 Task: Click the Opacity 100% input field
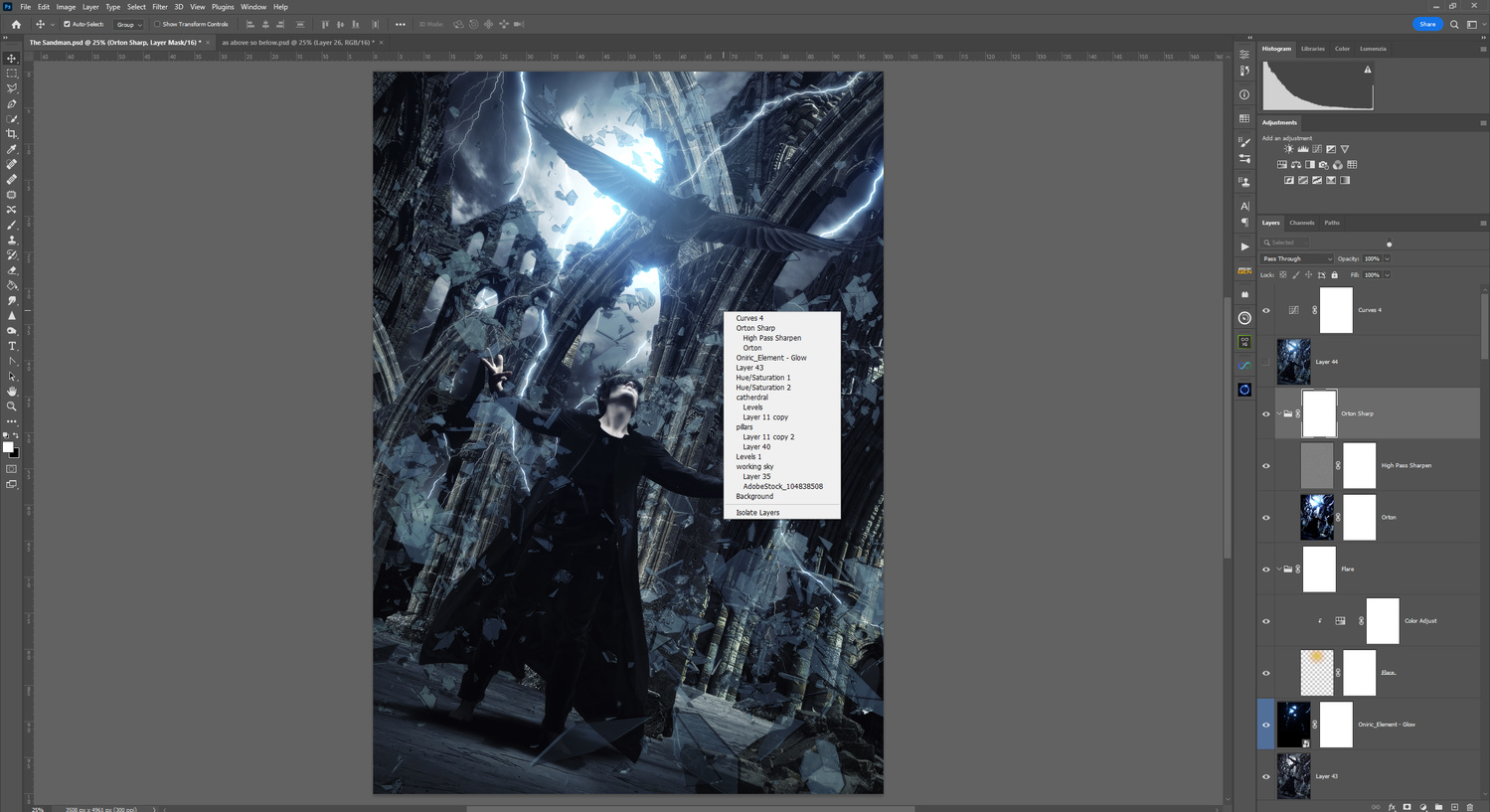(1372, 258)
